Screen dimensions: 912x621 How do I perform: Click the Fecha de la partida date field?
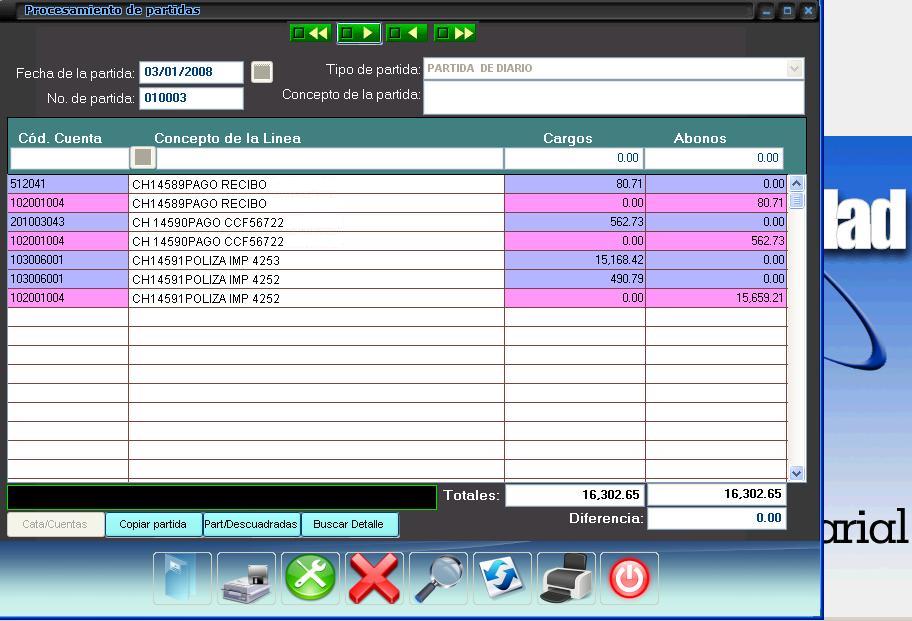191,72
